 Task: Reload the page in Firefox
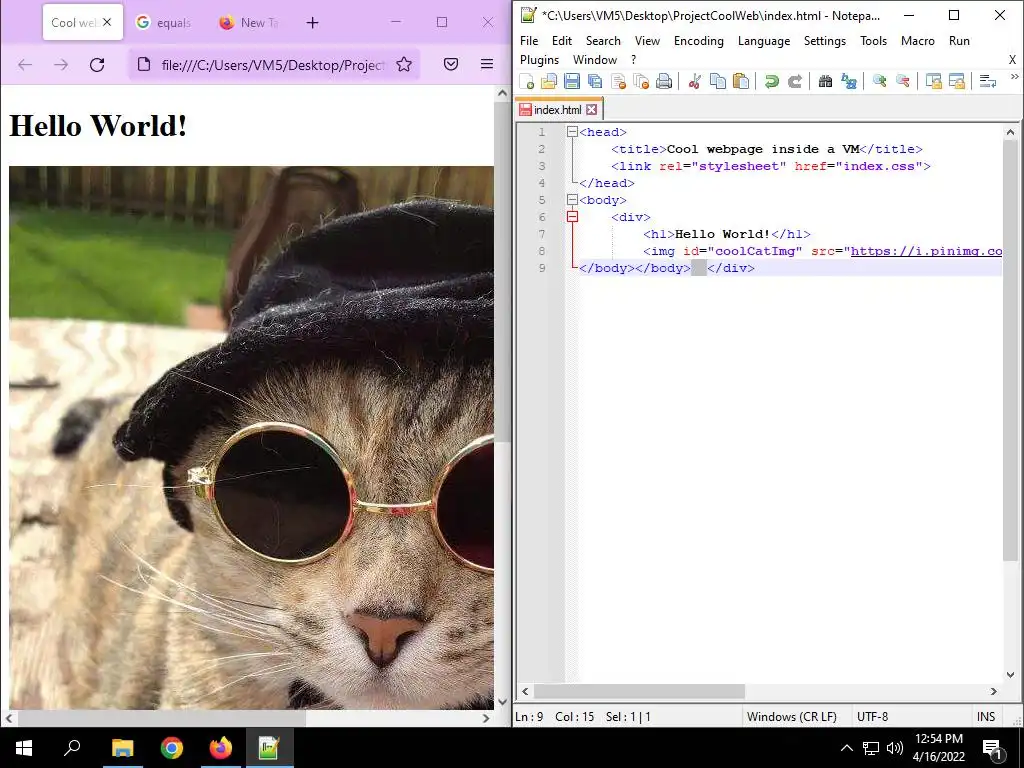(x=97, y=64)
